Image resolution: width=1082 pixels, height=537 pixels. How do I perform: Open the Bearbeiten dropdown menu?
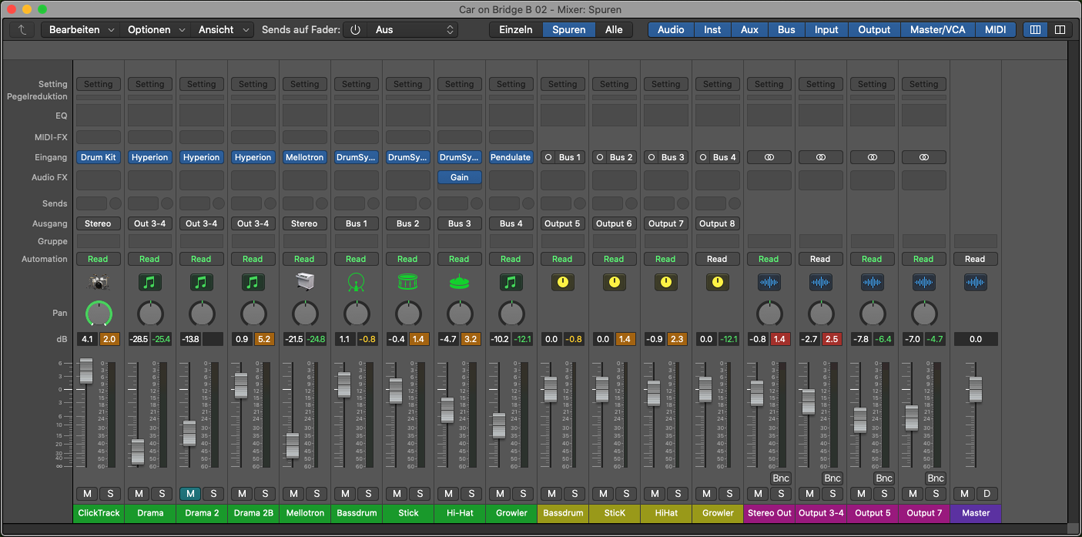click(82, 30)
